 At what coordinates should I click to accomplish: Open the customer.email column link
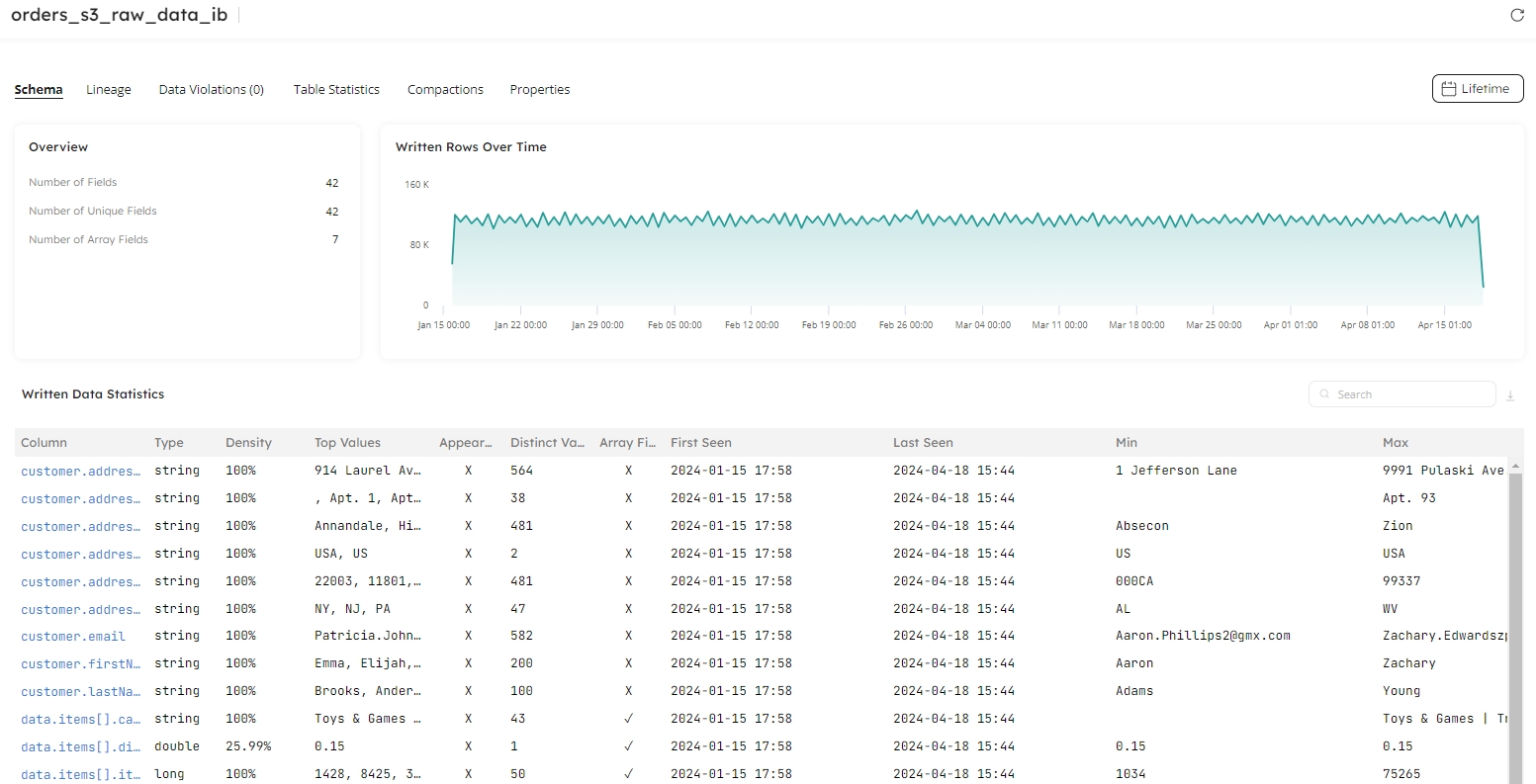73,637
